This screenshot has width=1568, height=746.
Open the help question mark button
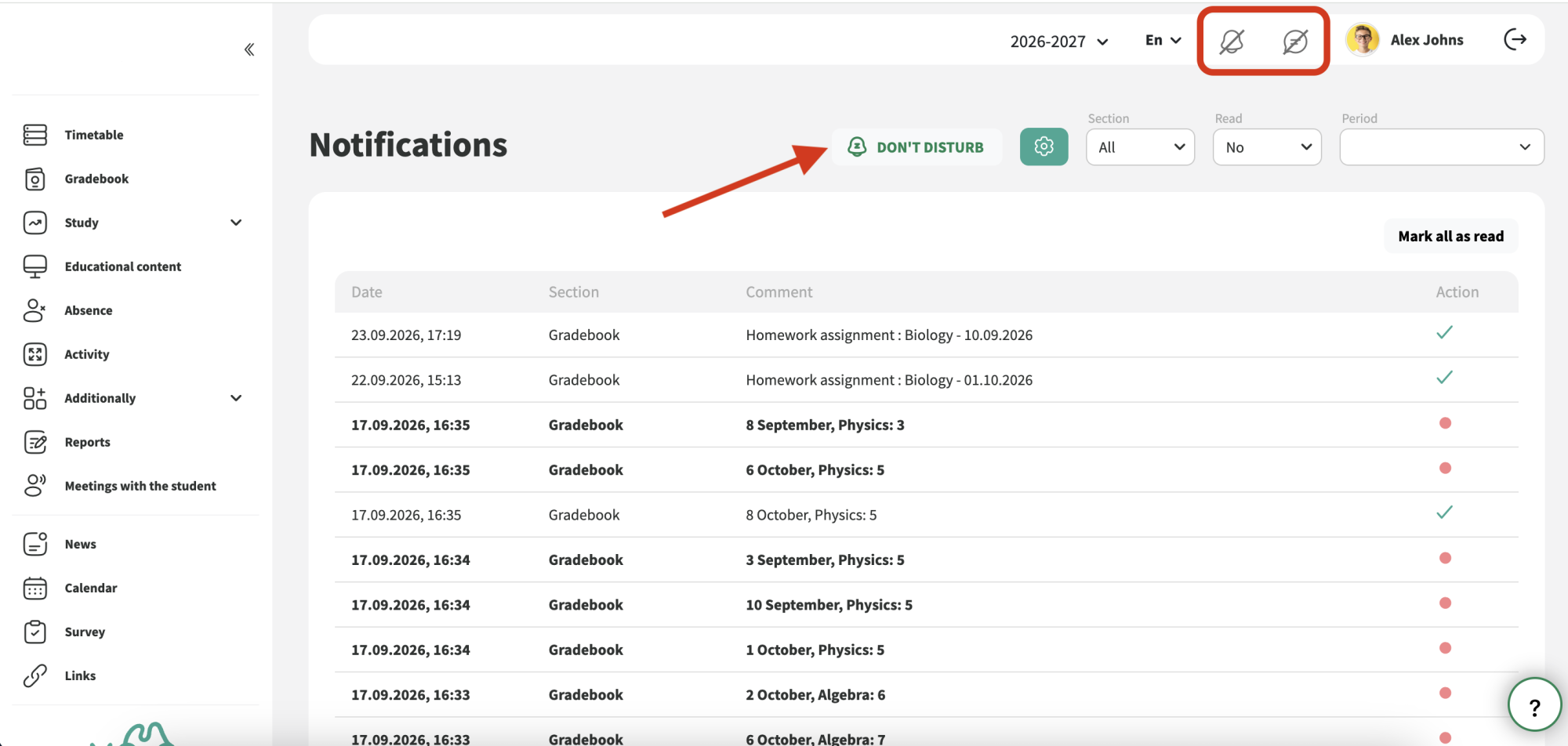1534,704
